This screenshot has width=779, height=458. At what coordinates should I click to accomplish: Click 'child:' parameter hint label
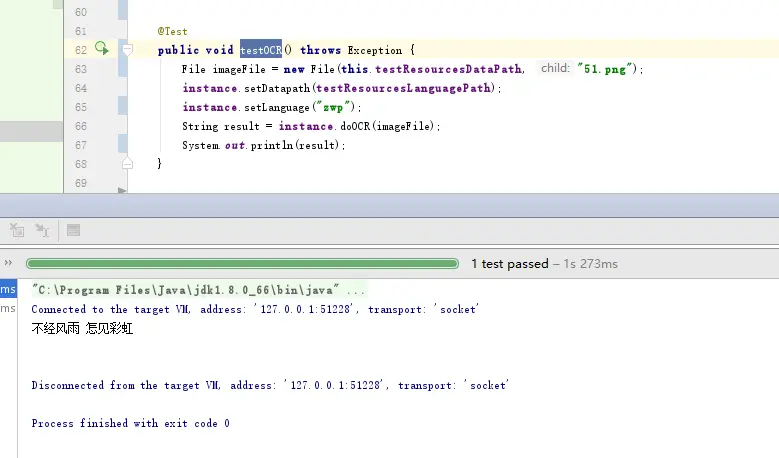pos(555,68)
